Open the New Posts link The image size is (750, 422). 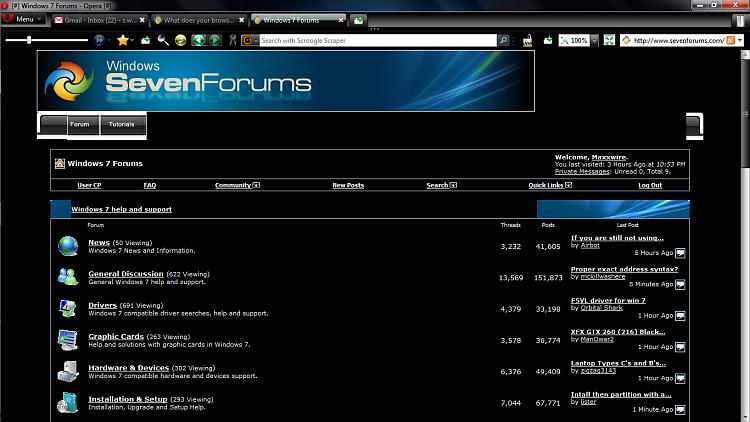[348, 185]
